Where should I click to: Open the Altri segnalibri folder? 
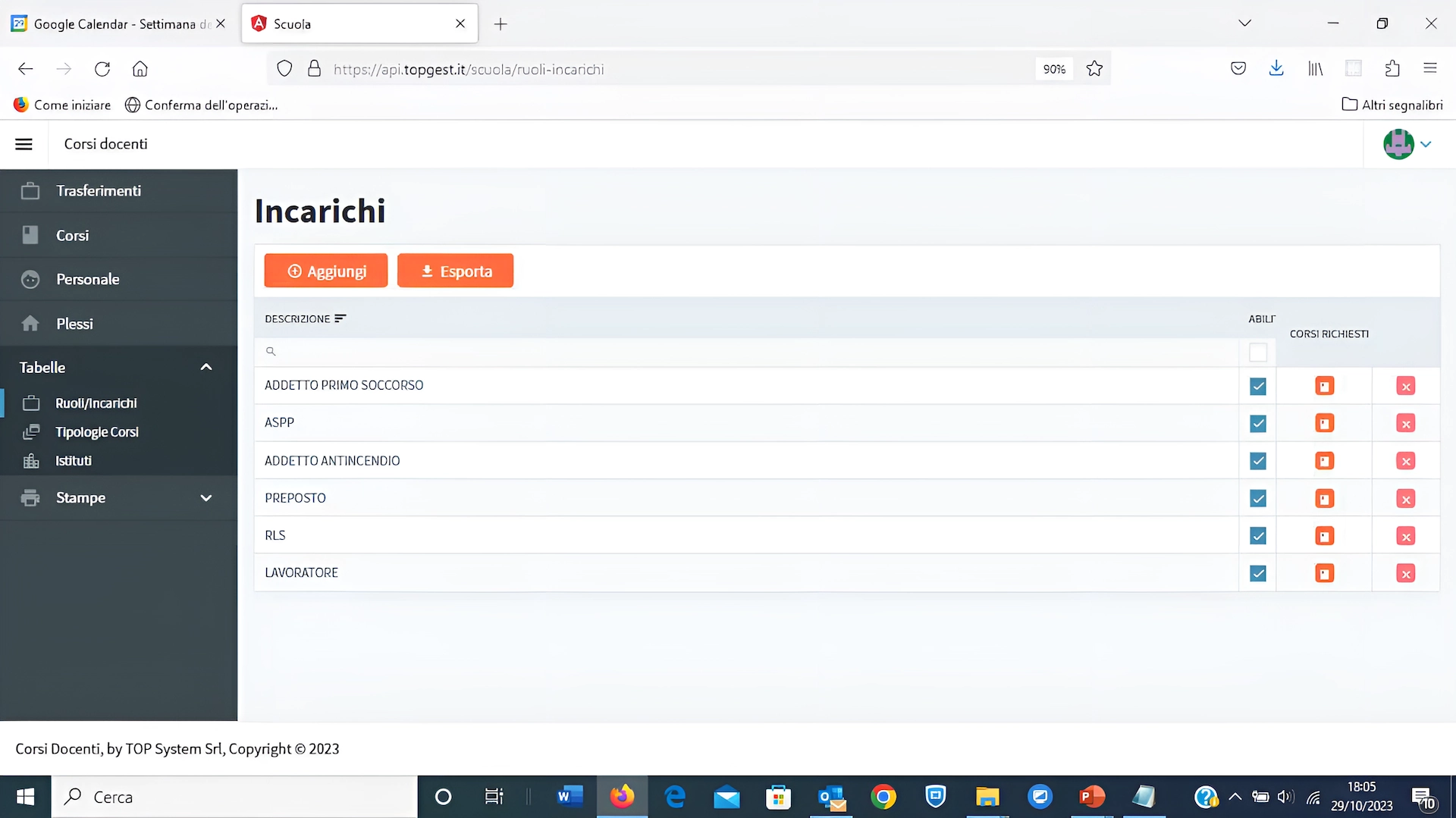[x=1392, y=105]
